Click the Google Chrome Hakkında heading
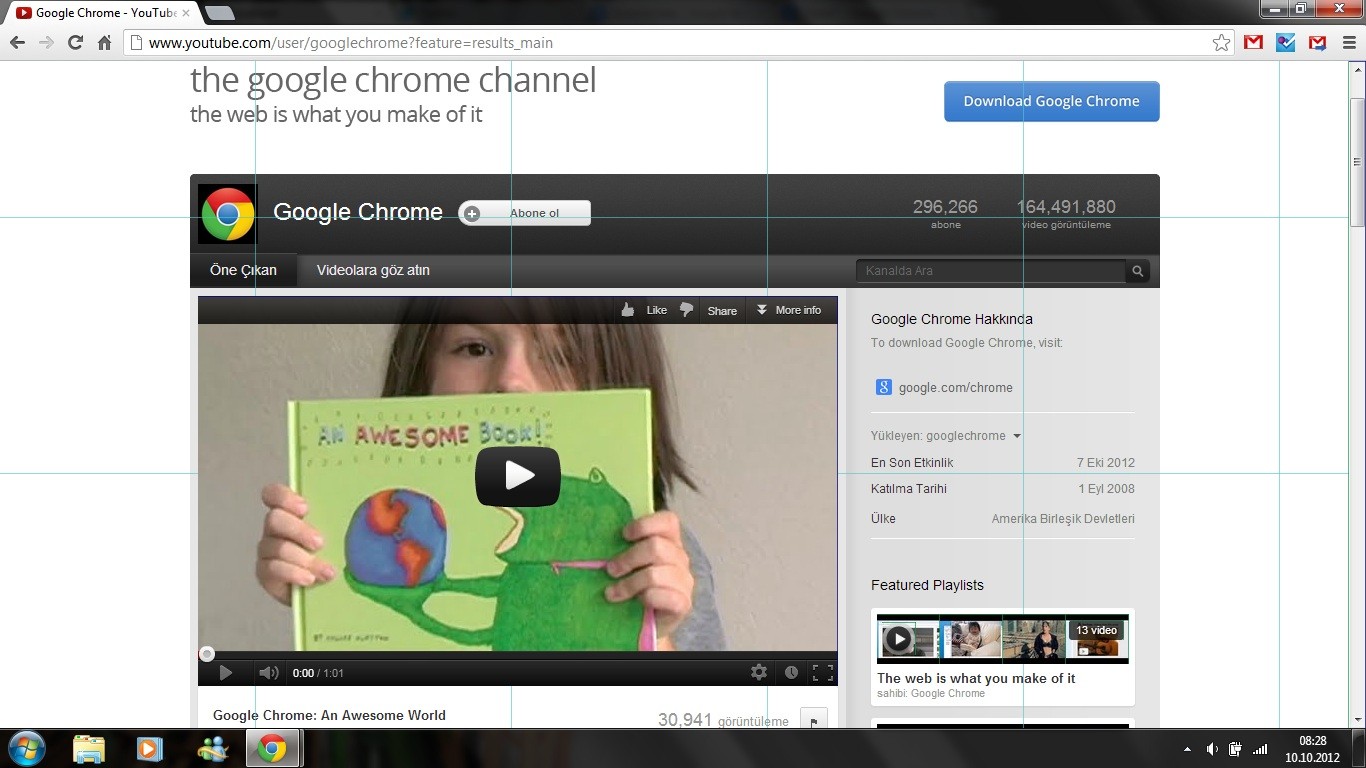 [x=952, y=319]
